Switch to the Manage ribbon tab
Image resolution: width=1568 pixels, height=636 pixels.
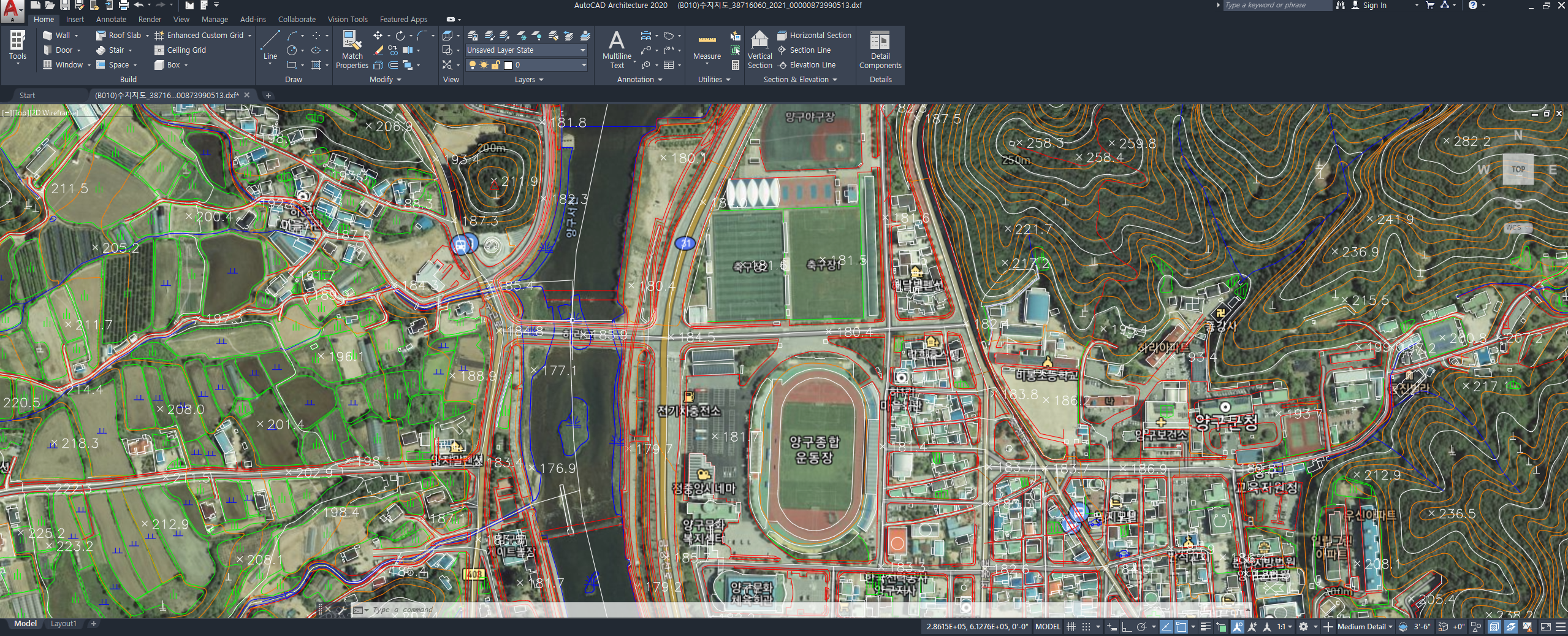click(x=215, y=20)
